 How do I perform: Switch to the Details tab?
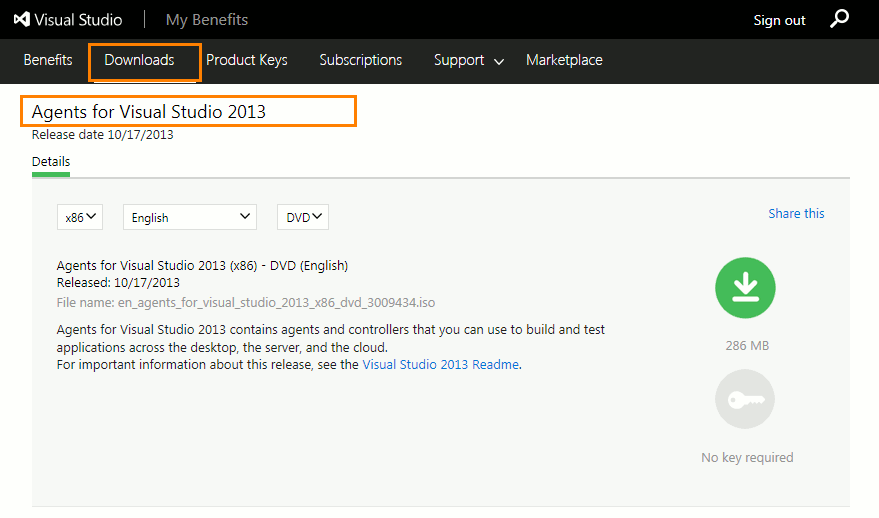pos(51,162)
